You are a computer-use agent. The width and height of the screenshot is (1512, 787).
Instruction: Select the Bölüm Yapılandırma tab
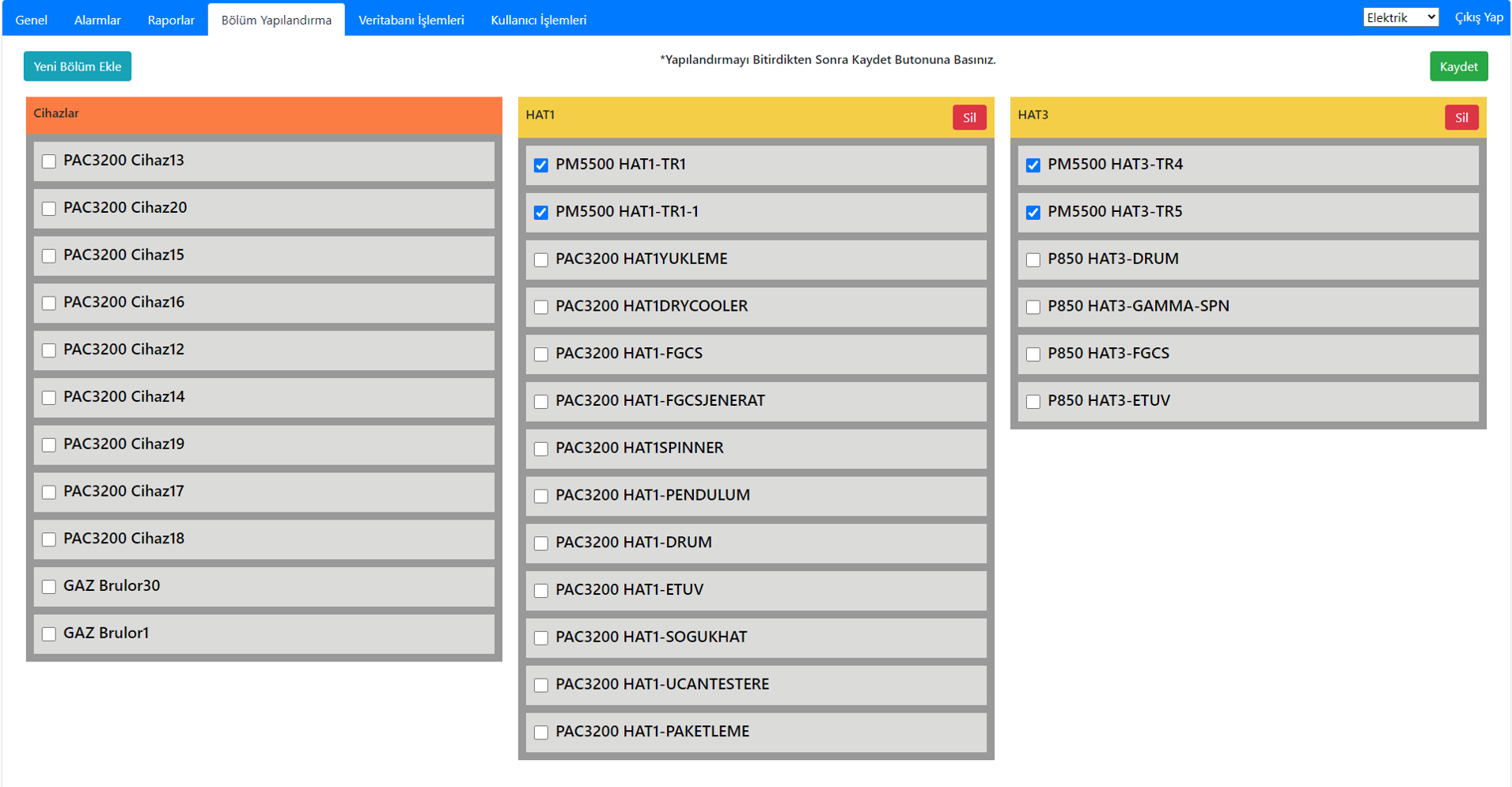276,20
